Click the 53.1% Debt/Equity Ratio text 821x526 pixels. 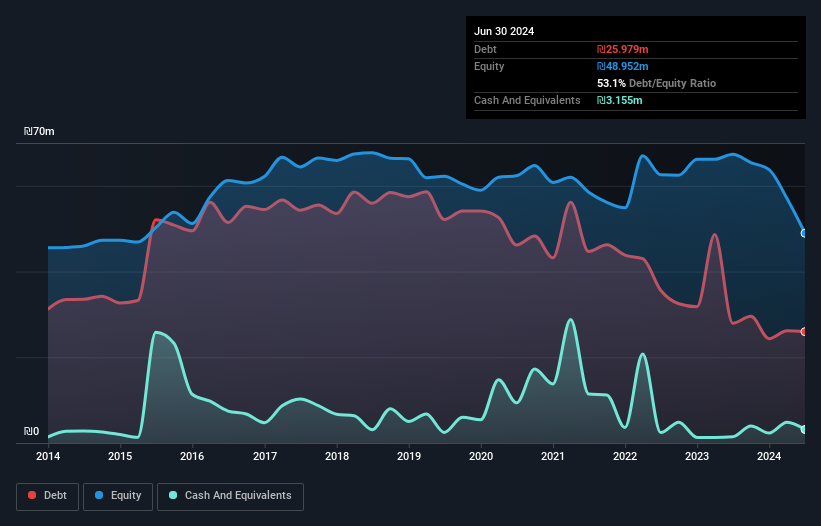point(657,83)
